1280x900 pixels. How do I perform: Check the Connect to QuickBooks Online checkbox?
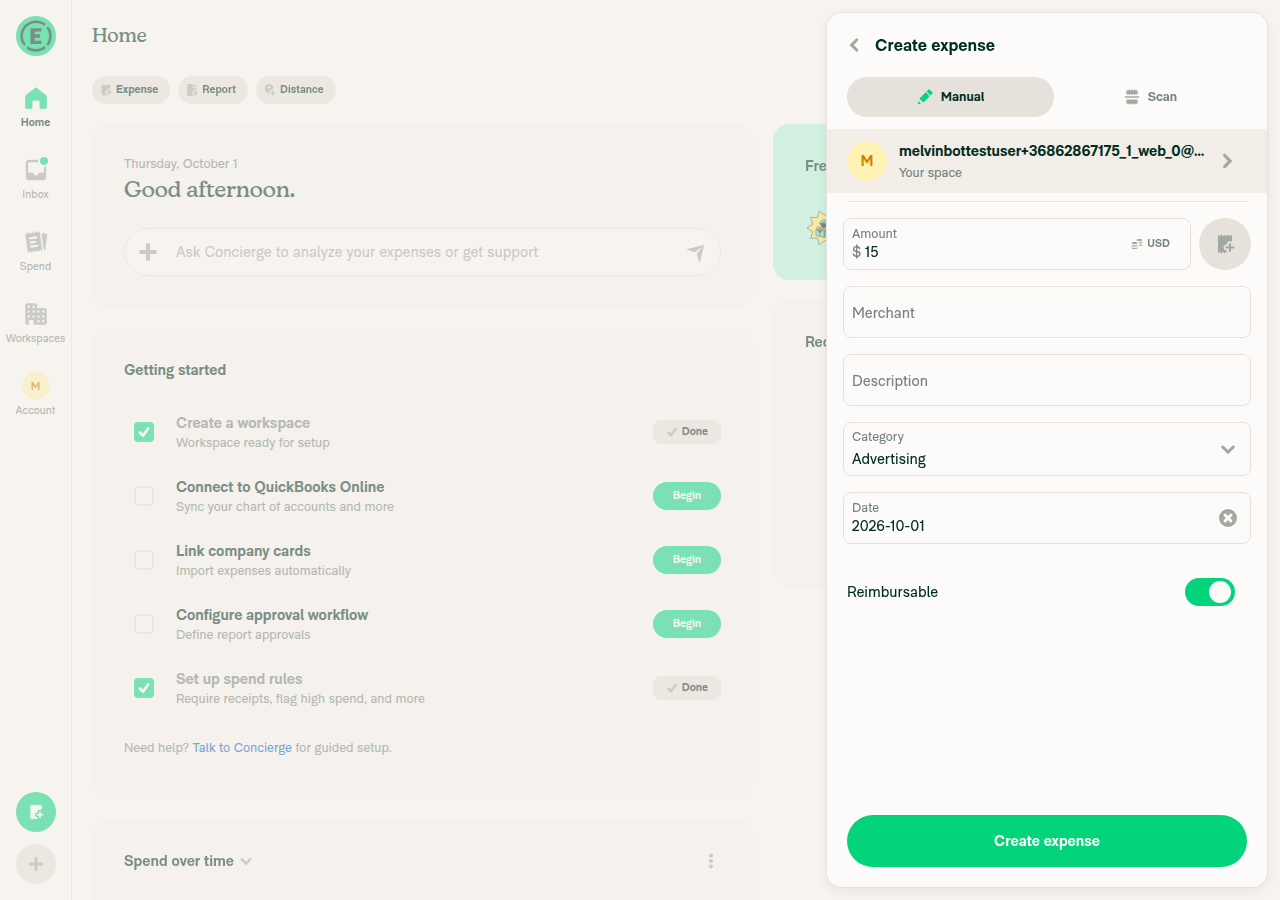(144, 496)
